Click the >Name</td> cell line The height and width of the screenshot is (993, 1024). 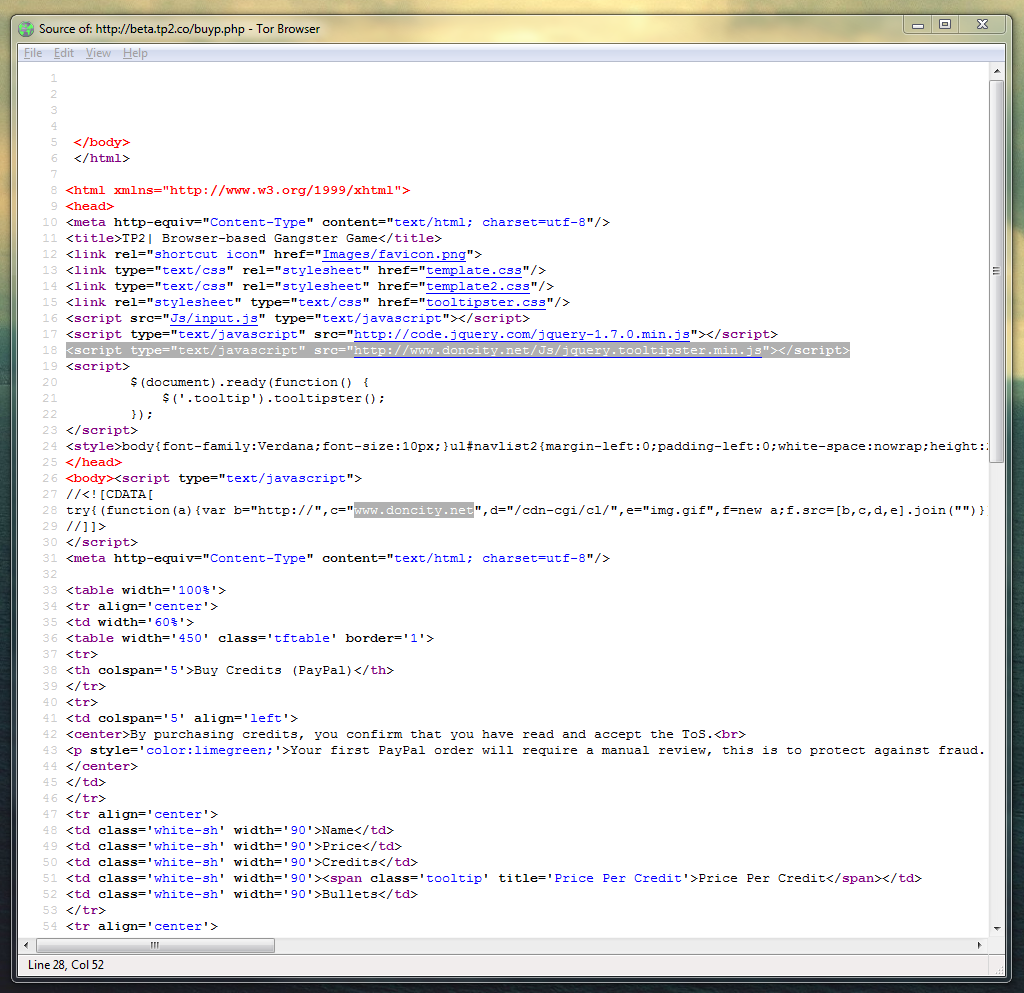click(230, 830)
